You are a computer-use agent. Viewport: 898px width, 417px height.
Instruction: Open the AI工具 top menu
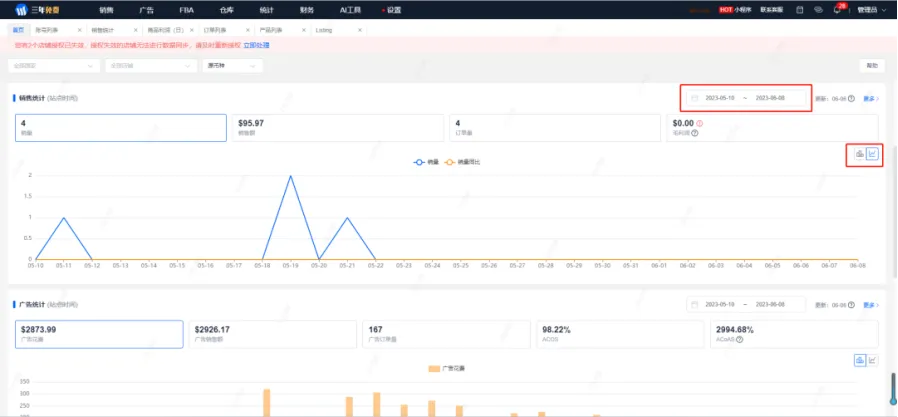coord(349,10)
